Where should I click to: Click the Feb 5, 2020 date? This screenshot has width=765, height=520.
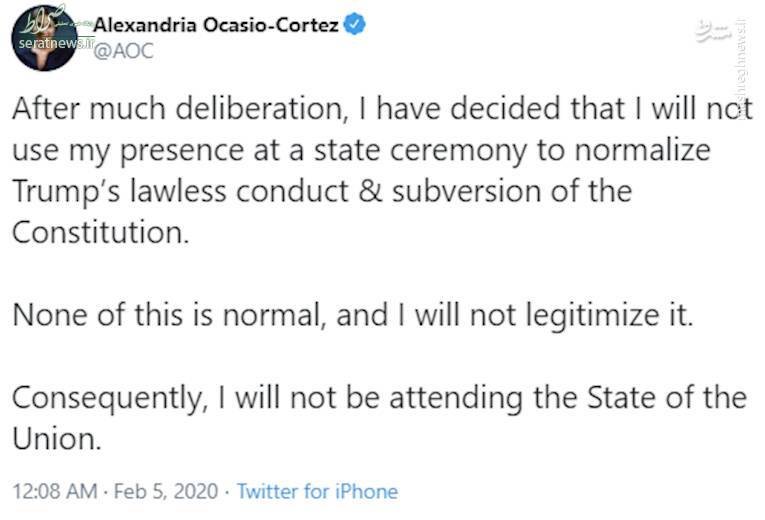click(166, 491)
